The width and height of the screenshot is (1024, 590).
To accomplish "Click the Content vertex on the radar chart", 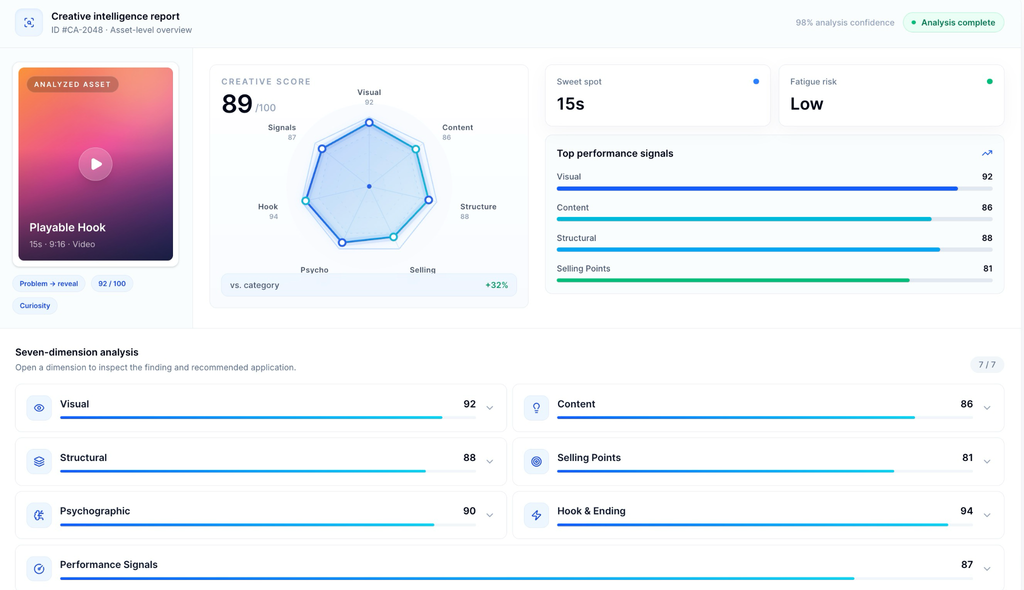I will [x=415, y=149].
